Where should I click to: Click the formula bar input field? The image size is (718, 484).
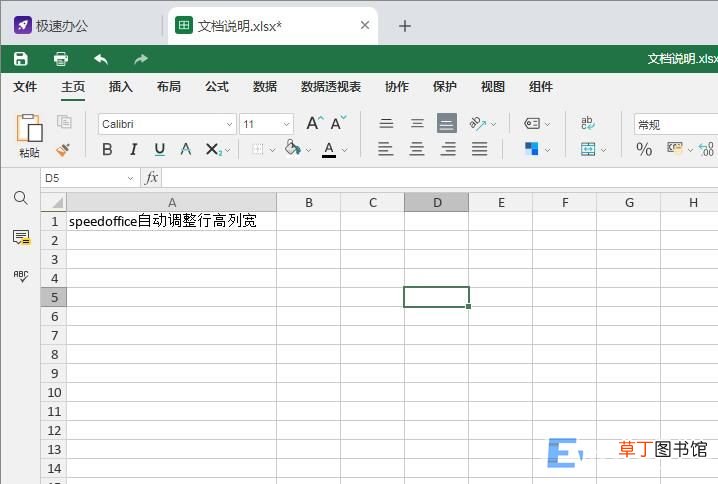(440, 178)
